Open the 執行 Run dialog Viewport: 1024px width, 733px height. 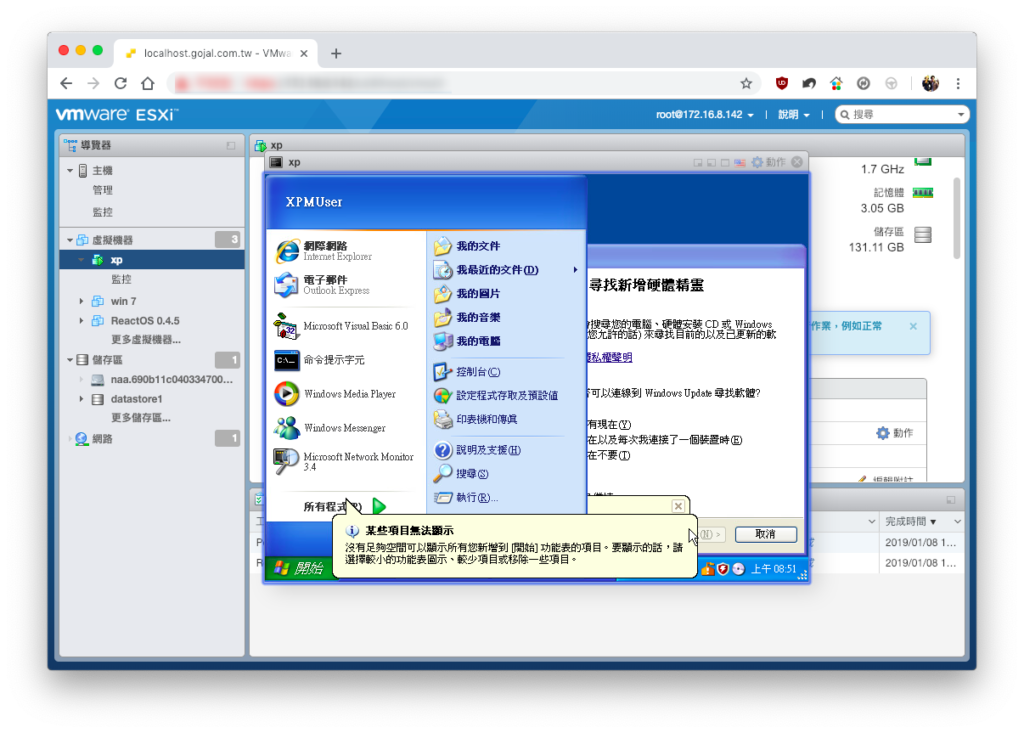[x=466, y=498]
